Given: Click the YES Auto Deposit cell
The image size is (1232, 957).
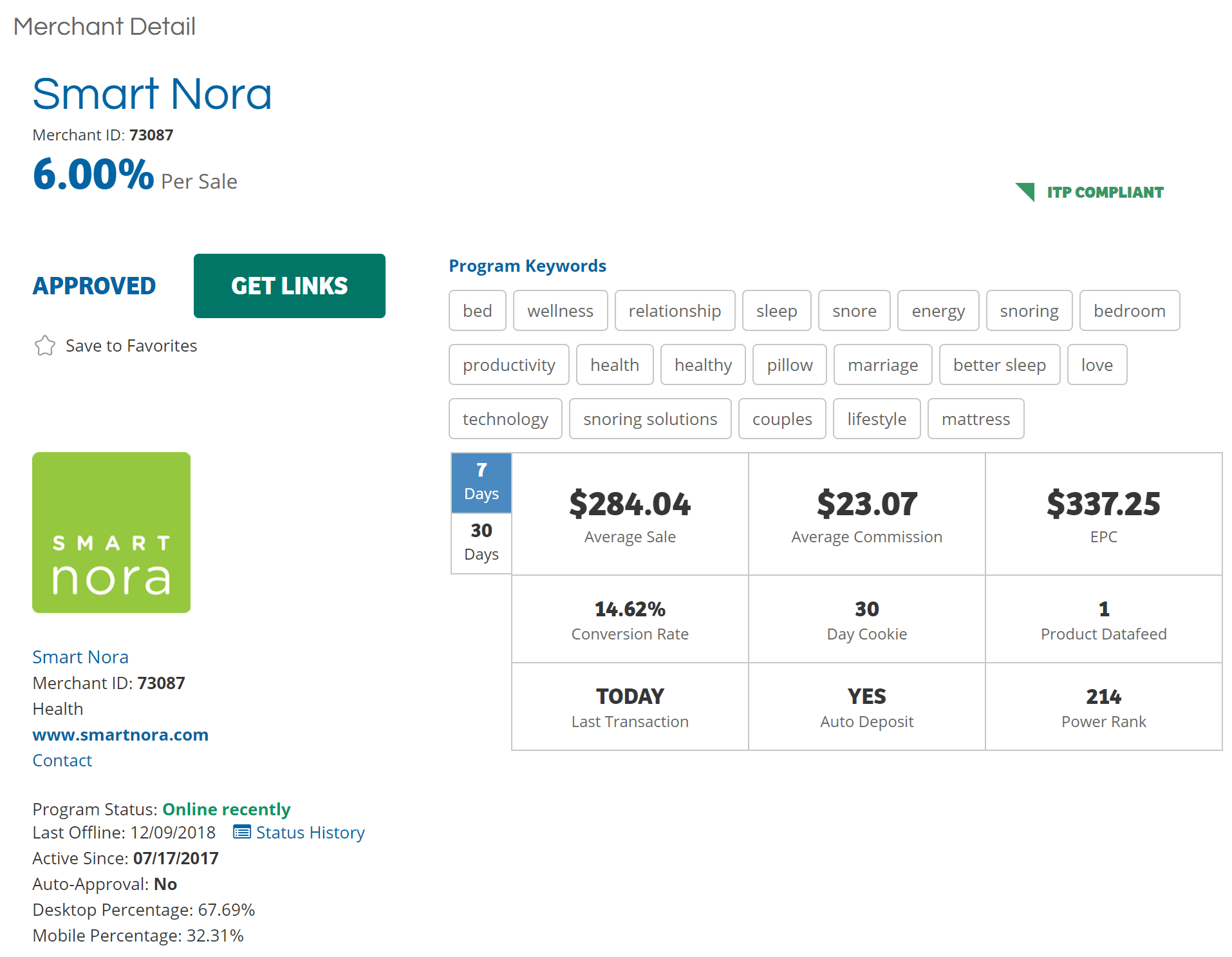Looking at the screenshot, I should (867, 706).
